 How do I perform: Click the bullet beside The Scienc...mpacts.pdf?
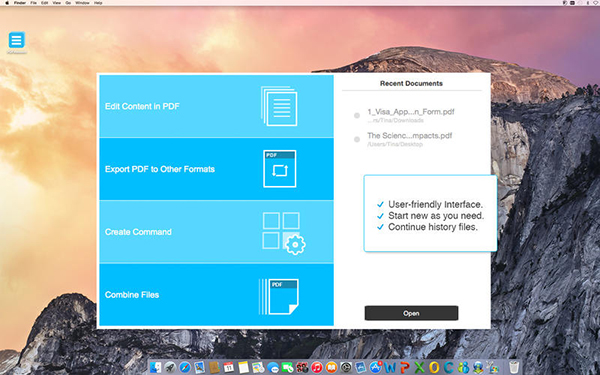(357, 139)
